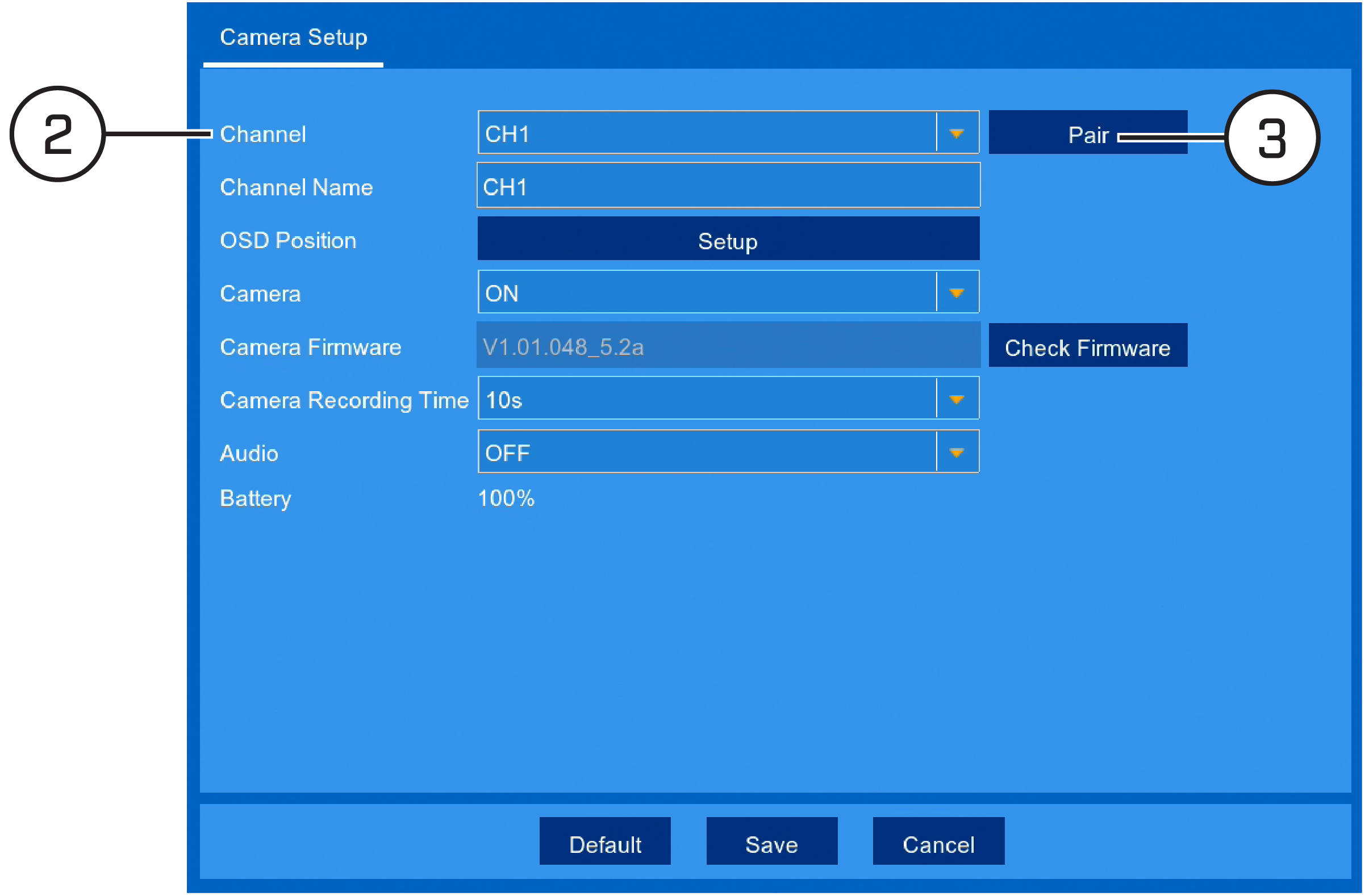Click the OSD Position label
The height and width of the screenshot is (896, 1365).
tap(289, 241)
